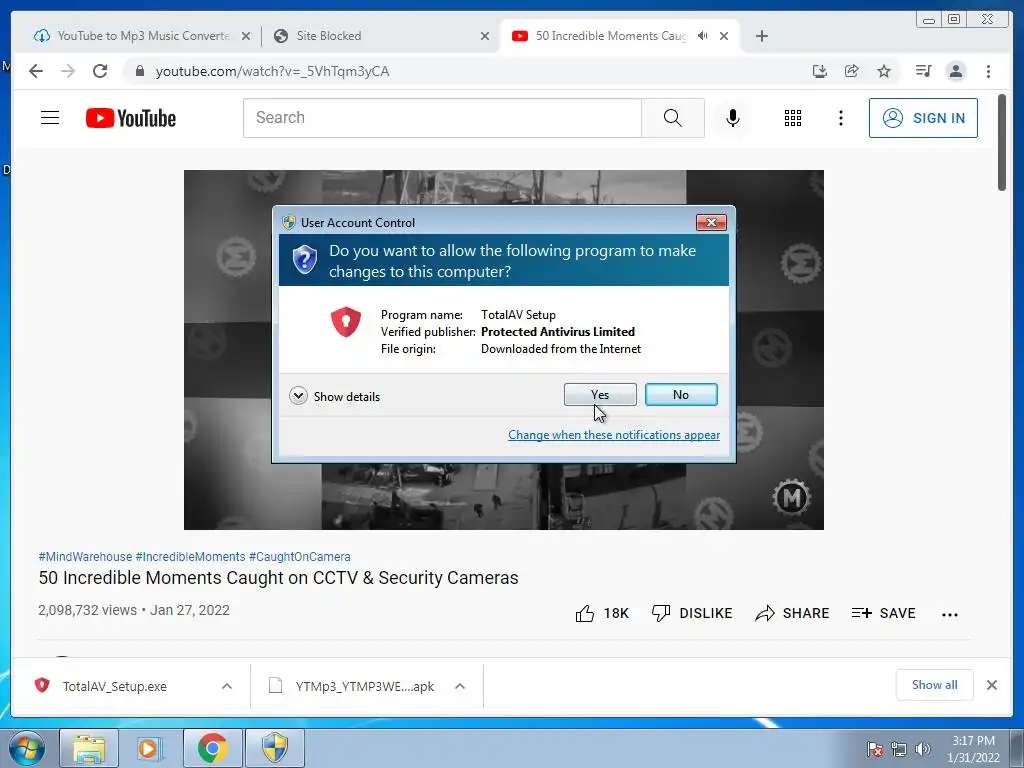Image resolution: width=1024 pixels, height=768 pixels.
Task: Click the magnifier search button
Action: (673, 118)
